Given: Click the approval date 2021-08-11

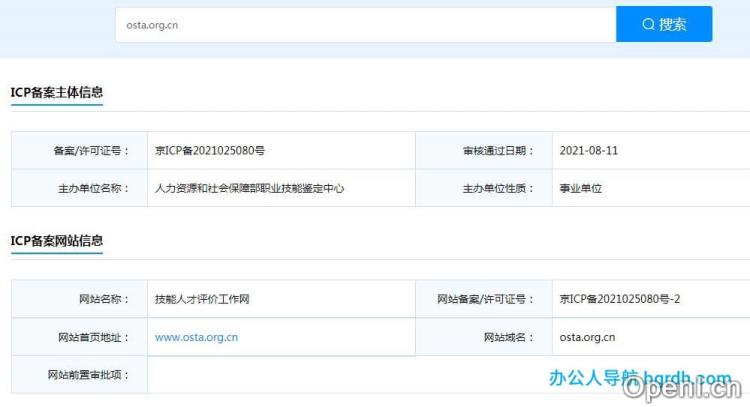Looking at the screenshot, I should point(589,150).
